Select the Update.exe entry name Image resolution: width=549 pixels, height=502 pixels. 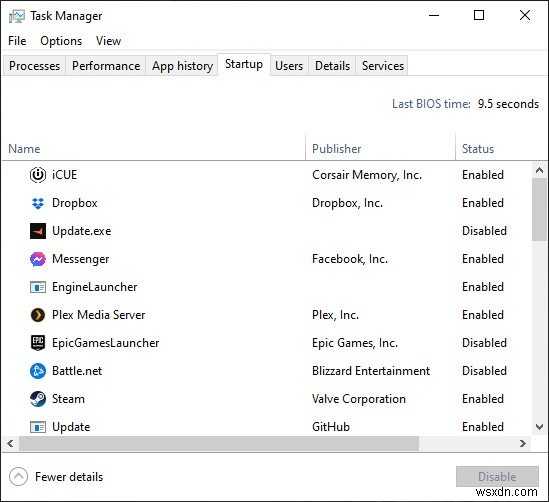82,231
